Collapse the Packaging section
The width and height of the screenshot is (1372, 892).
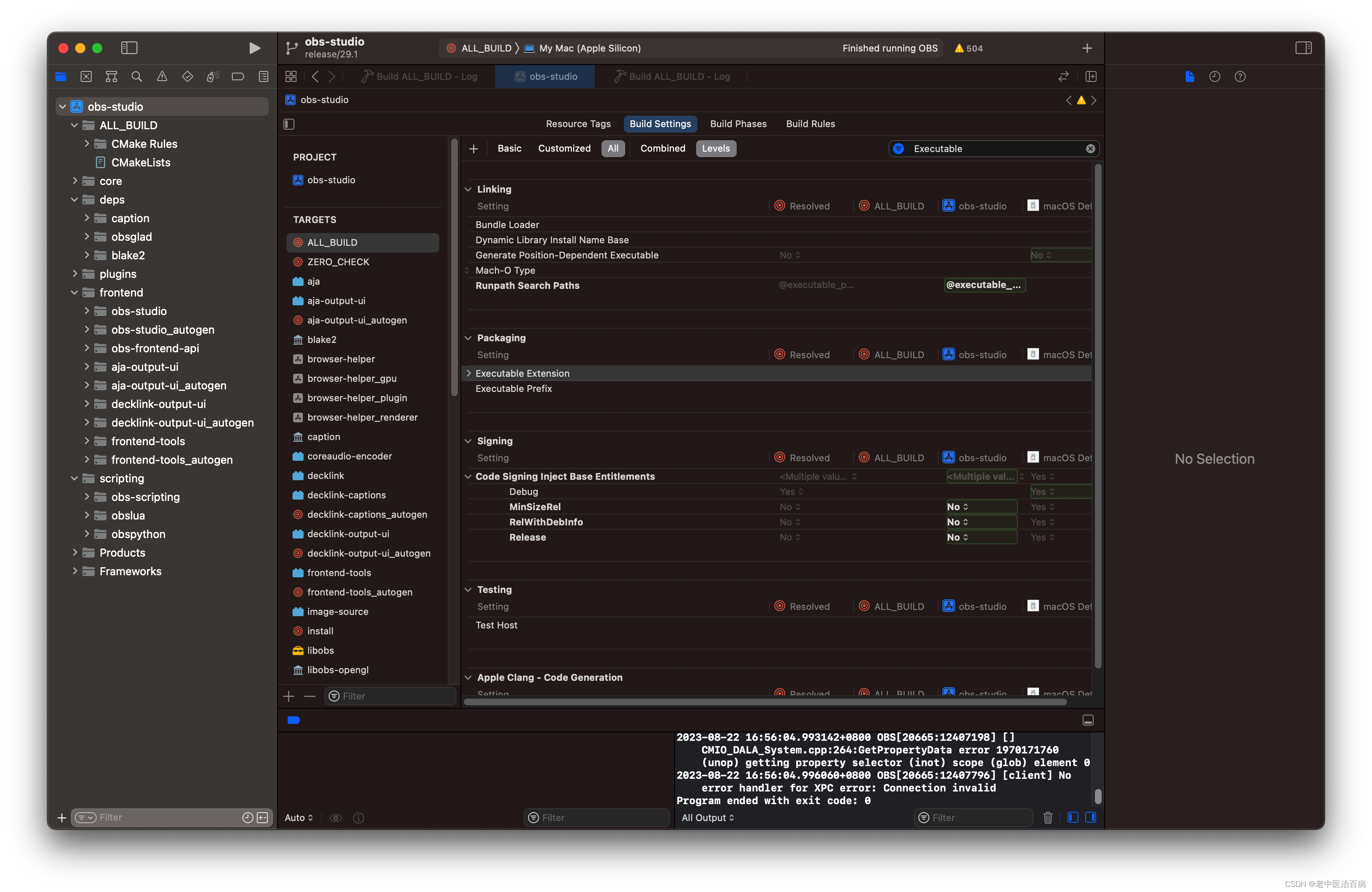[x=468, y=338]
